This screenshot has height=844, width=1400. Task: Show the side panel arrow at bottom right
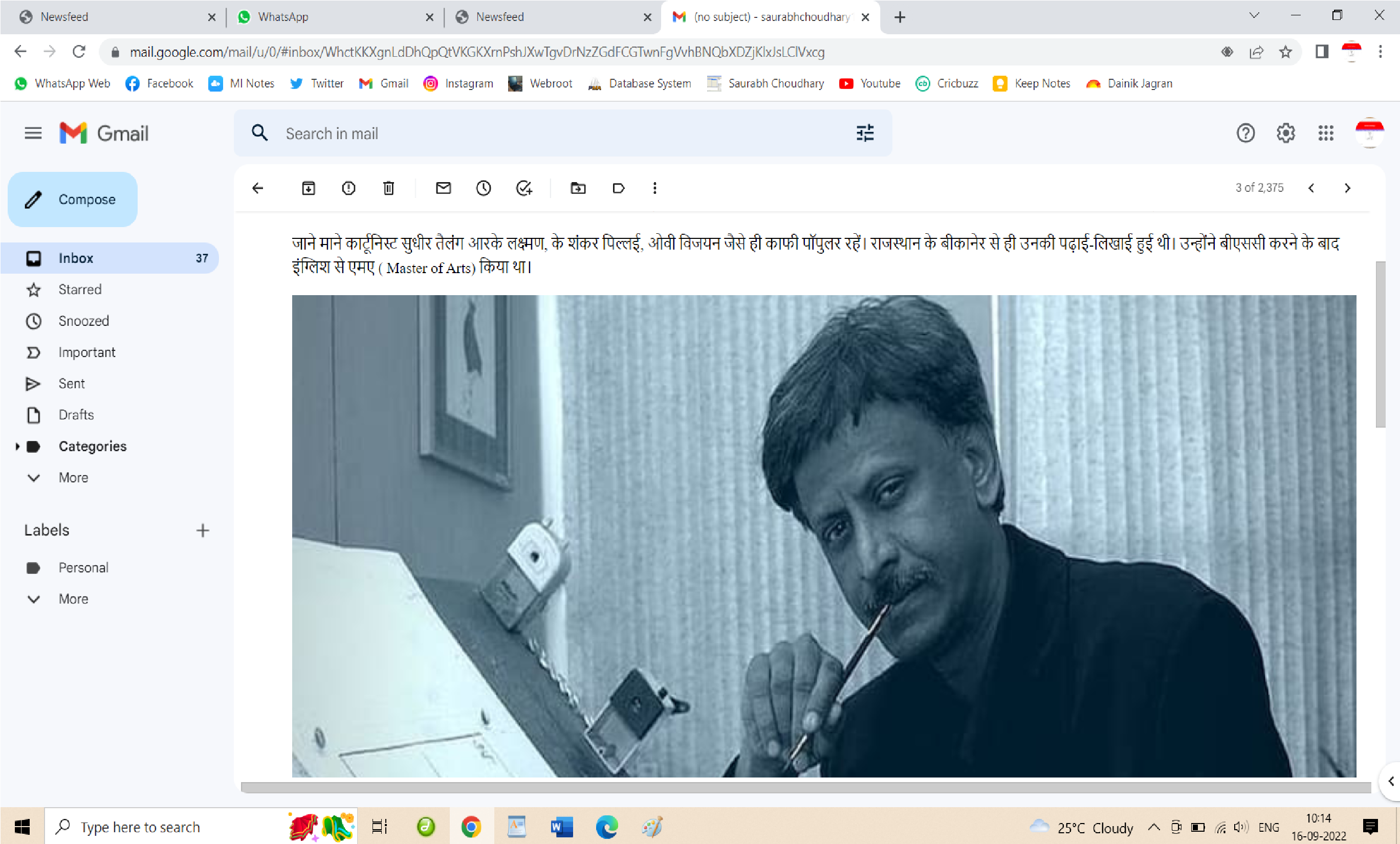(1391, 782)
